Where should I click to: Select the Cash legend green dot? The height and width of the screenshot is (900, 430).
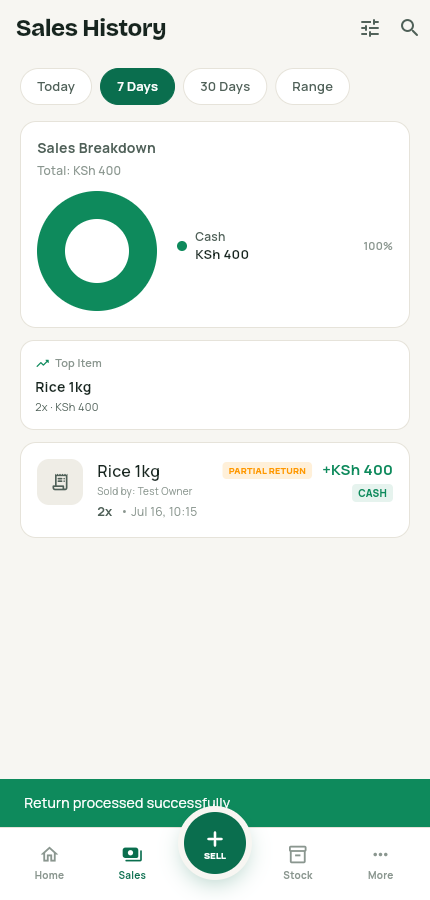coord(182,246)
